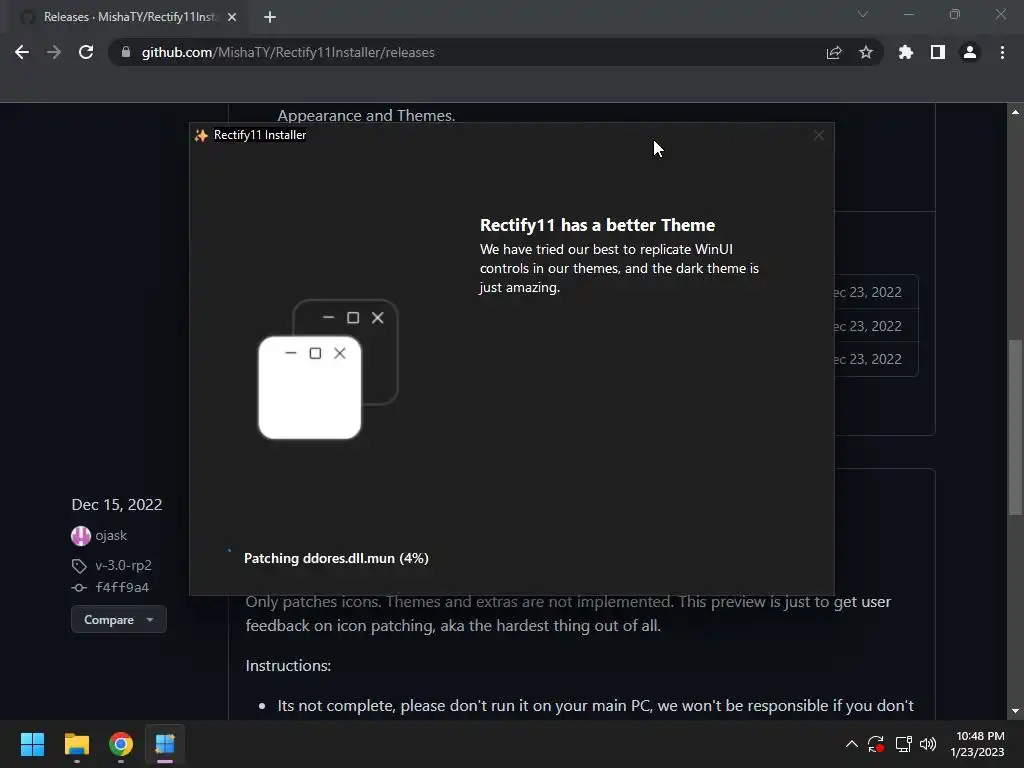The width and height of the screenshot is (1024, 768).
Task: Click the Dec 15, 2022 release date
Action: [x=117, y=505]
